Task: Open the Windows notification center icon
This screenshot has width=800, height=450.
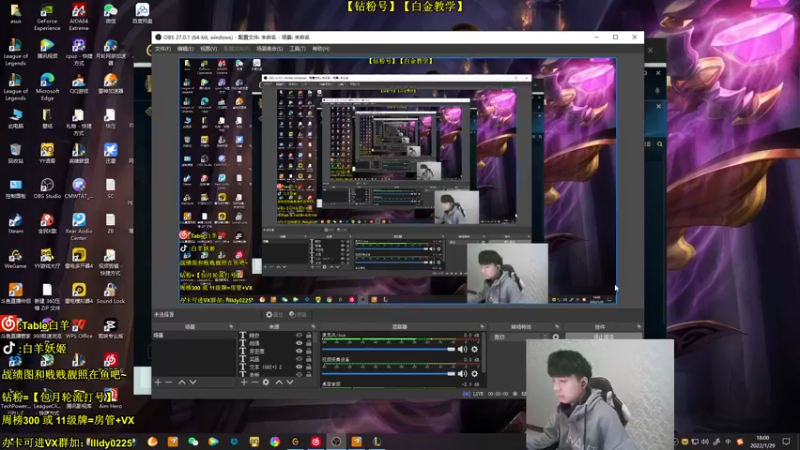Action: (786, 441)
